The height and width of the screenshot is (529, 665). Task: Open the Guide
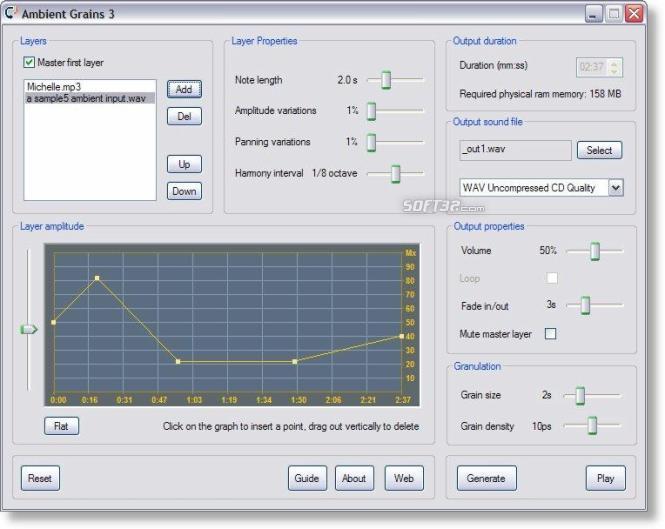pos(307,478)
